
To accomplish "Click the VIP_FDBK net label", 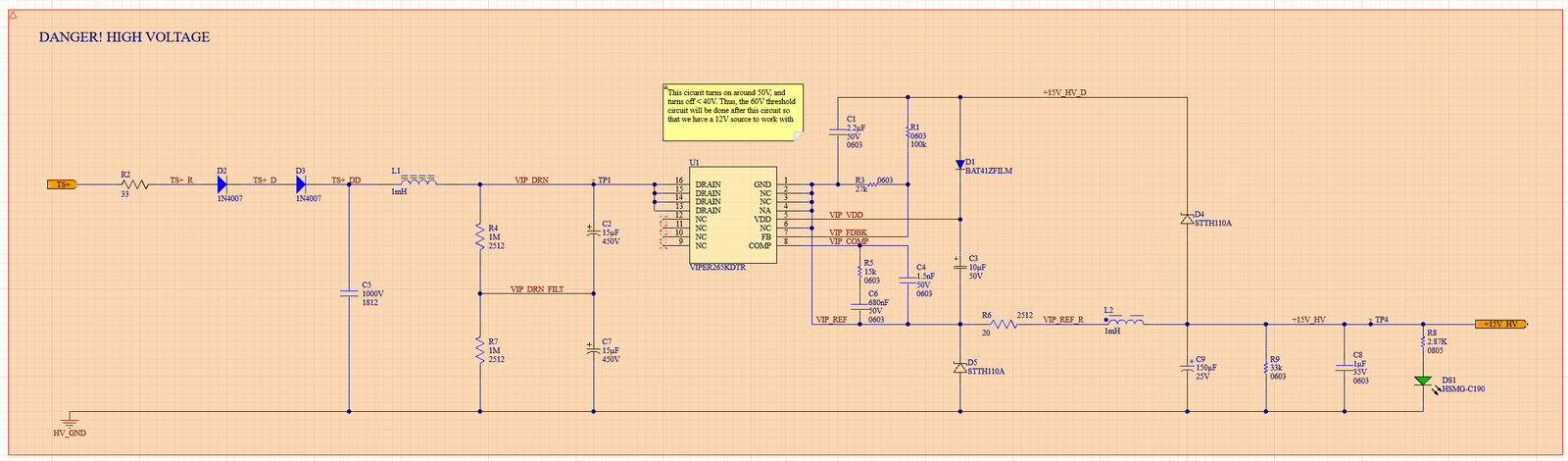I will tap(848, 232).
